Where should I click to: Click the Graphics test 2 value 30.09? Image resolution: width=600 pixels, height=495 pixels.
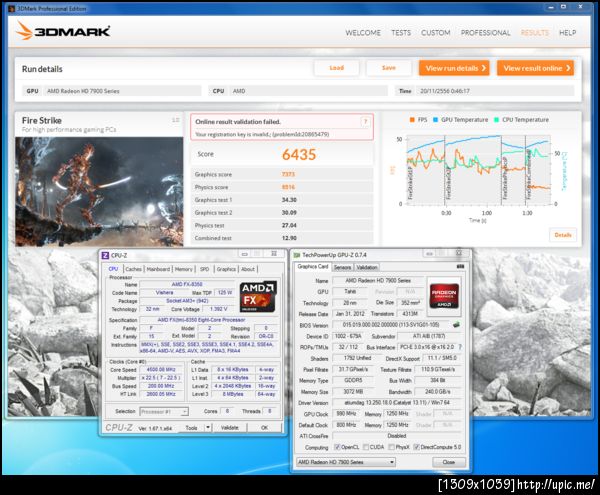pyautogui.click(x=289, y=213)
